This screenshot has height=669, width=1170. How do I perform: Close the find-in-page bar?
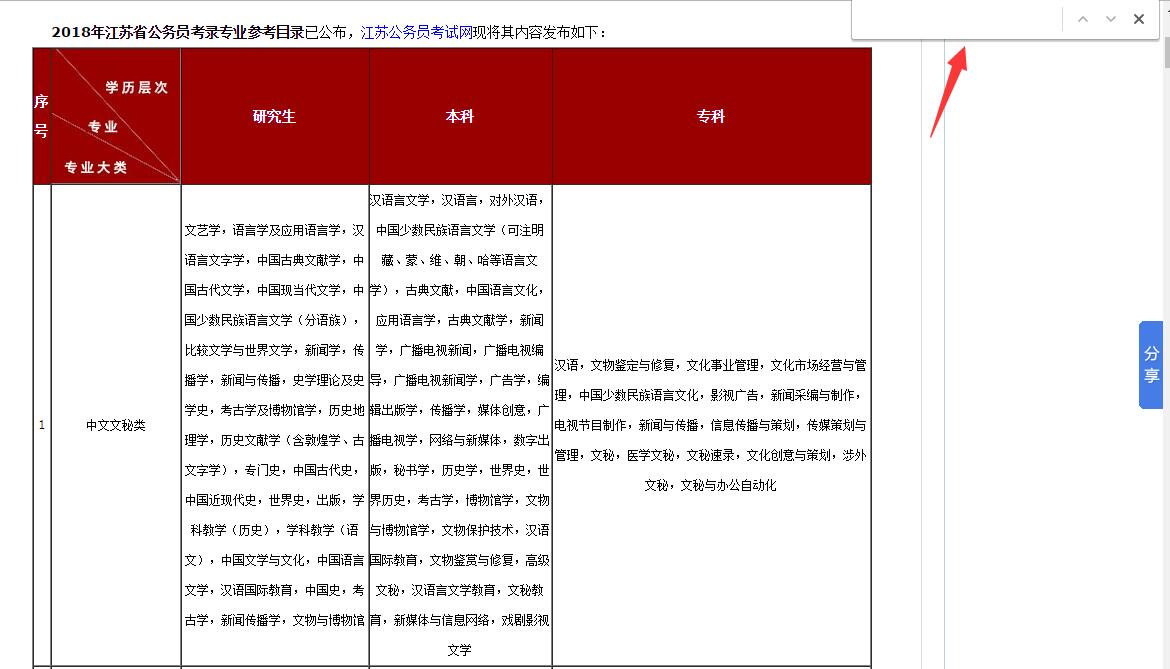(x=1139, y=19)
